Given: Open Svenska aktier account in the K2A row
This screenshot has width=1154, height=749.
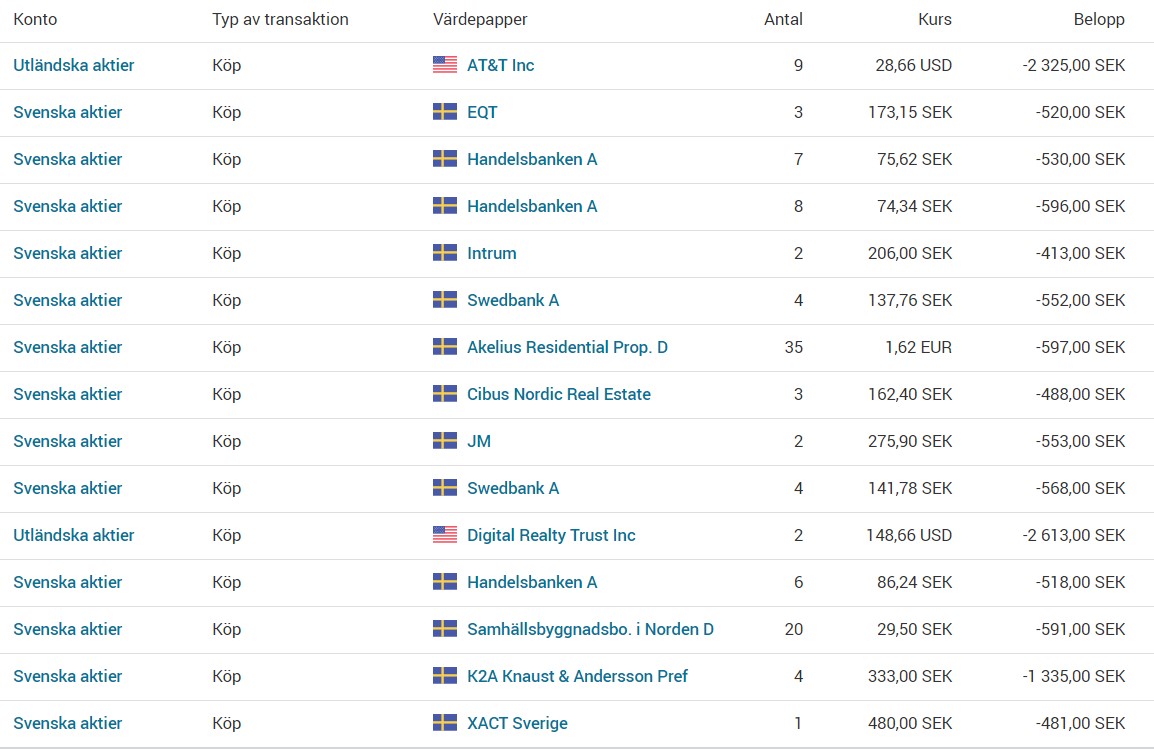Looking at the screenshot, I should click(x=68, y=676).
